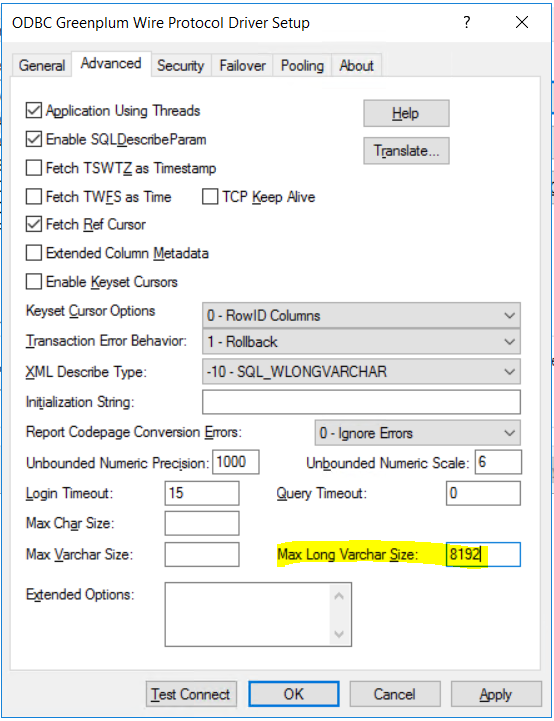Image resolution: width=554 pixels, height=721 pixels.
Task: Click inside the Extended Options text area
Action: coord(248,614)
